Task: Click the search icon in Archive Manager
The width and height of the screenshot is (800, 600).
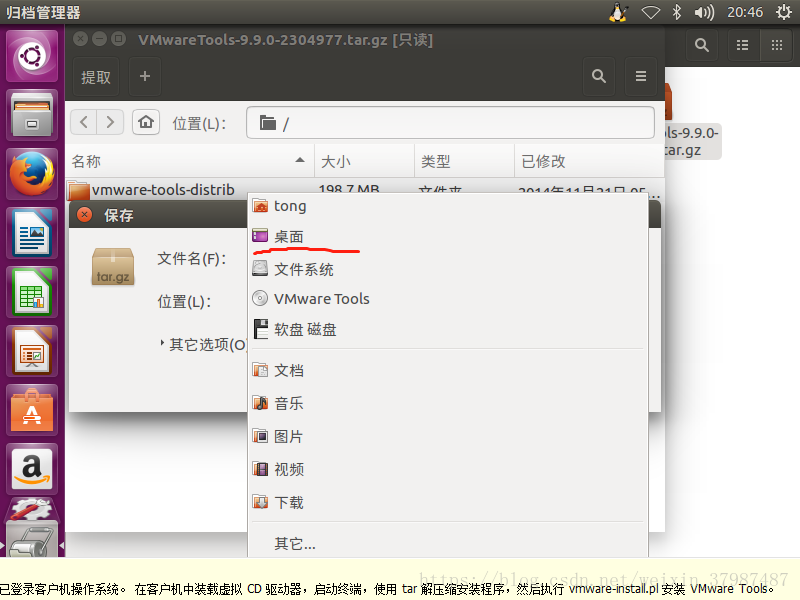Action: pyautogui.click(x=599, y=77)
